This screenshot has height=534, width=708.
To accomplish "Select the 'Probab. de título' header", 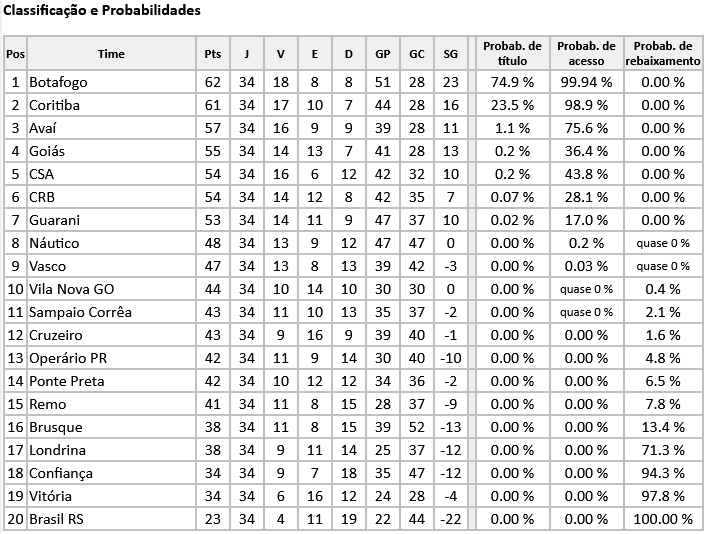I will coord(512,54).
